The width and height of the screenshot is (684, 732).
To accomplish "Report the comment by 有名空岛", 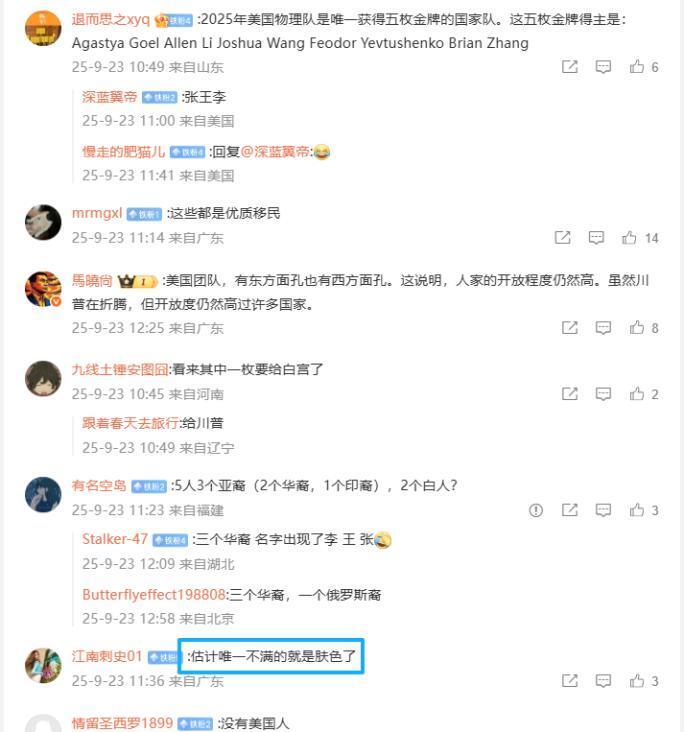I will pyautogui.click(x=536, y=510).
